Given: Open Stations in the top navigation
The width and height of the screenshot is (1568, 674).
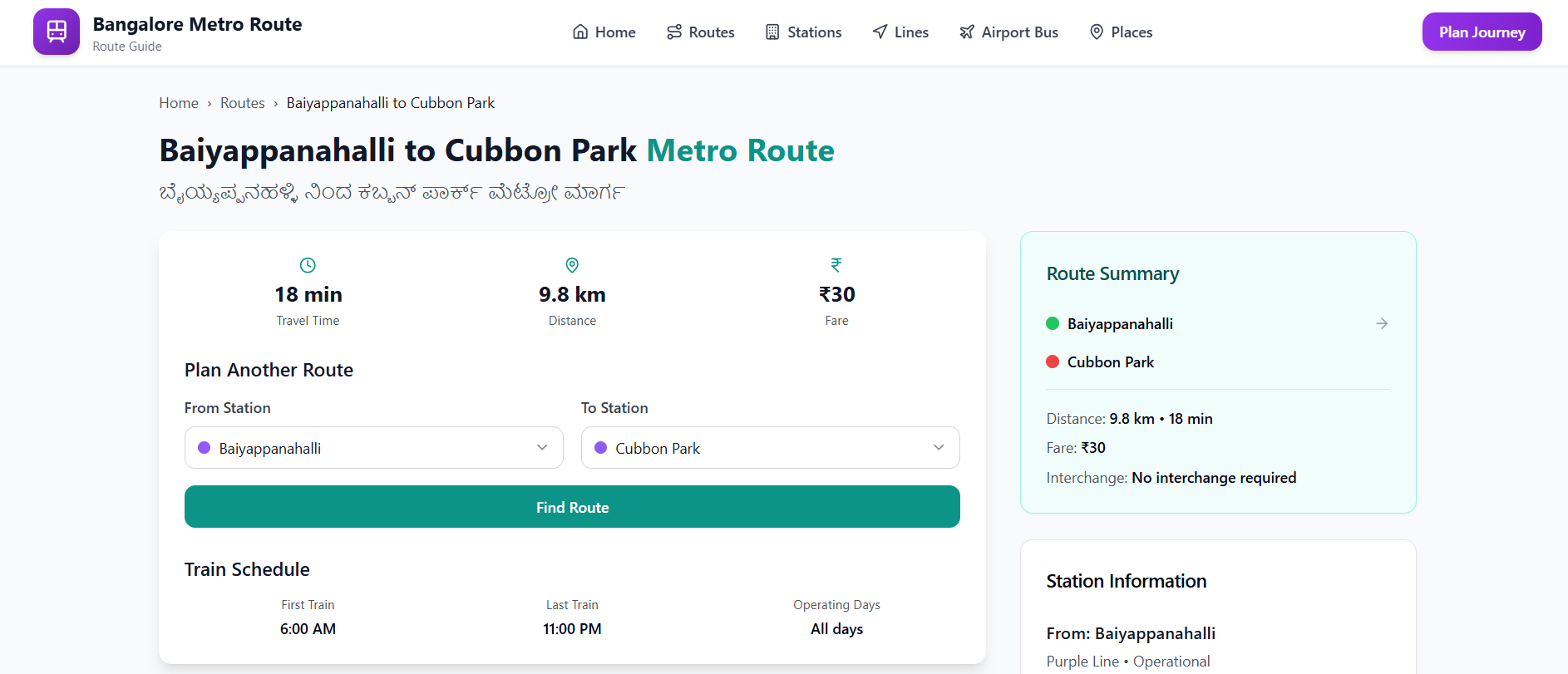Looking at the screenshot, I should 803,32.
